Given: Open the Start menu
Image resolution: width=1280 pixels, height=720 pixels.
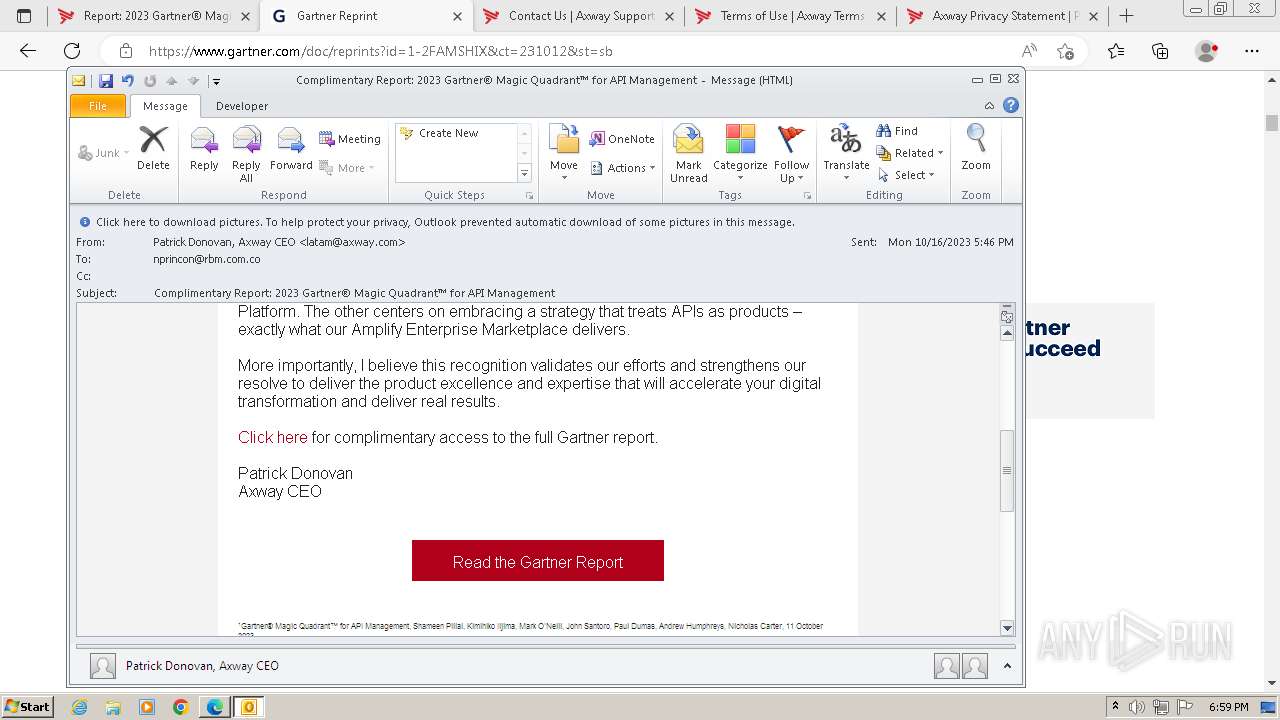Looking at the screenshot, I should coord(27,707).
